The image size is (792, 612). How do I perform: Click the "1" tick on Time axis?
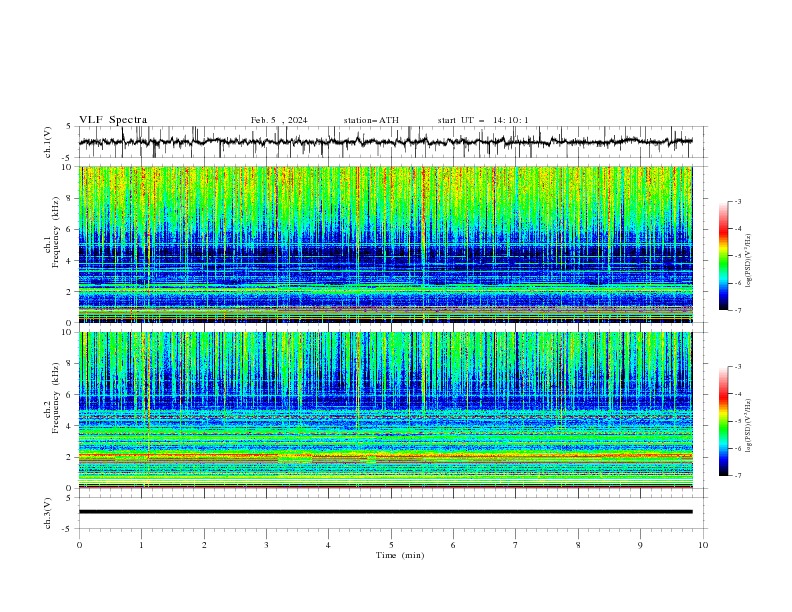click(142, 545)
